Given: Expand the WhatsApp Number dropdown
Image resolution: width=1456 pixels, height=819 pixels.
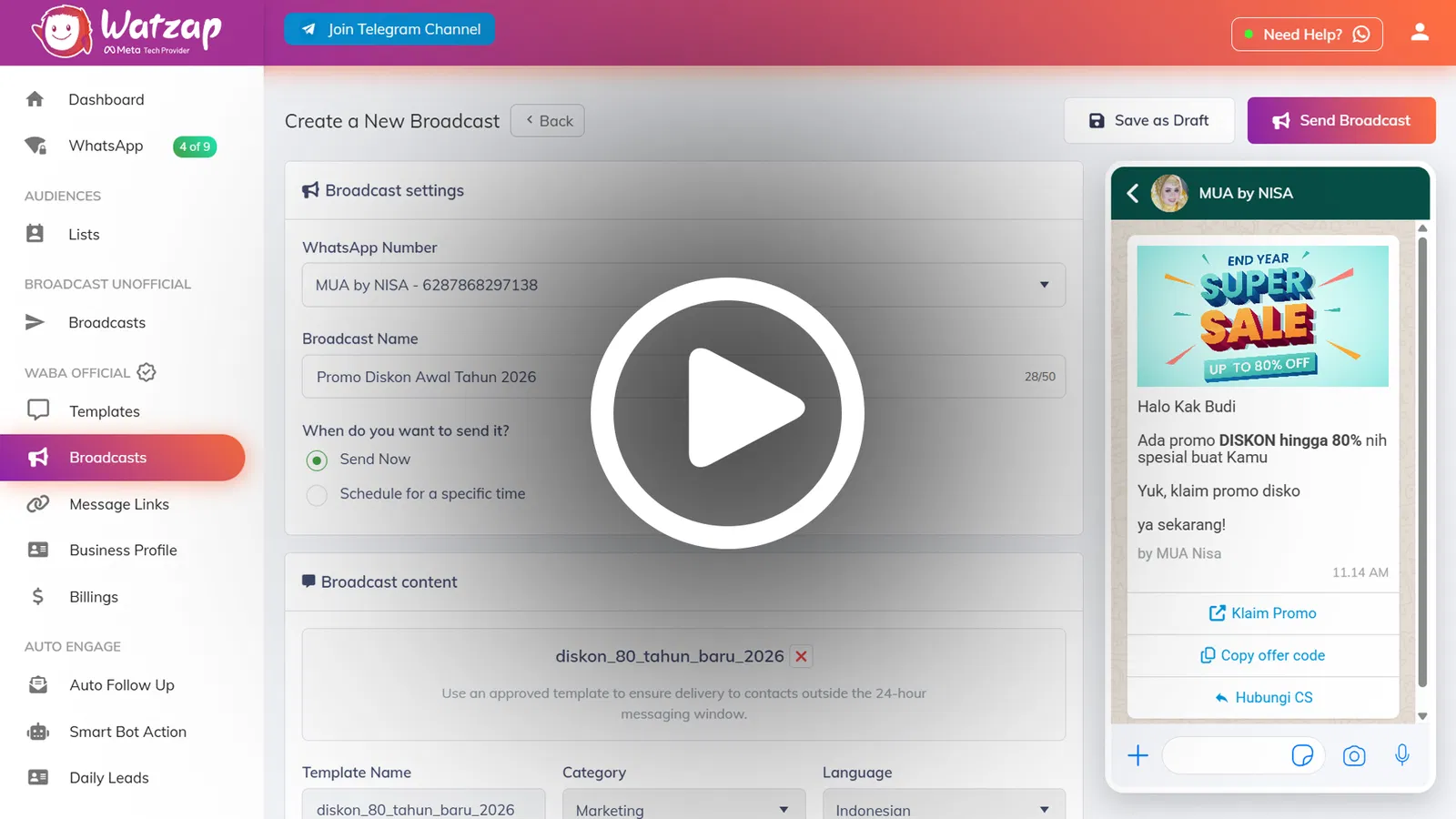Looking at the screenshot, I should tap(683, 285).
